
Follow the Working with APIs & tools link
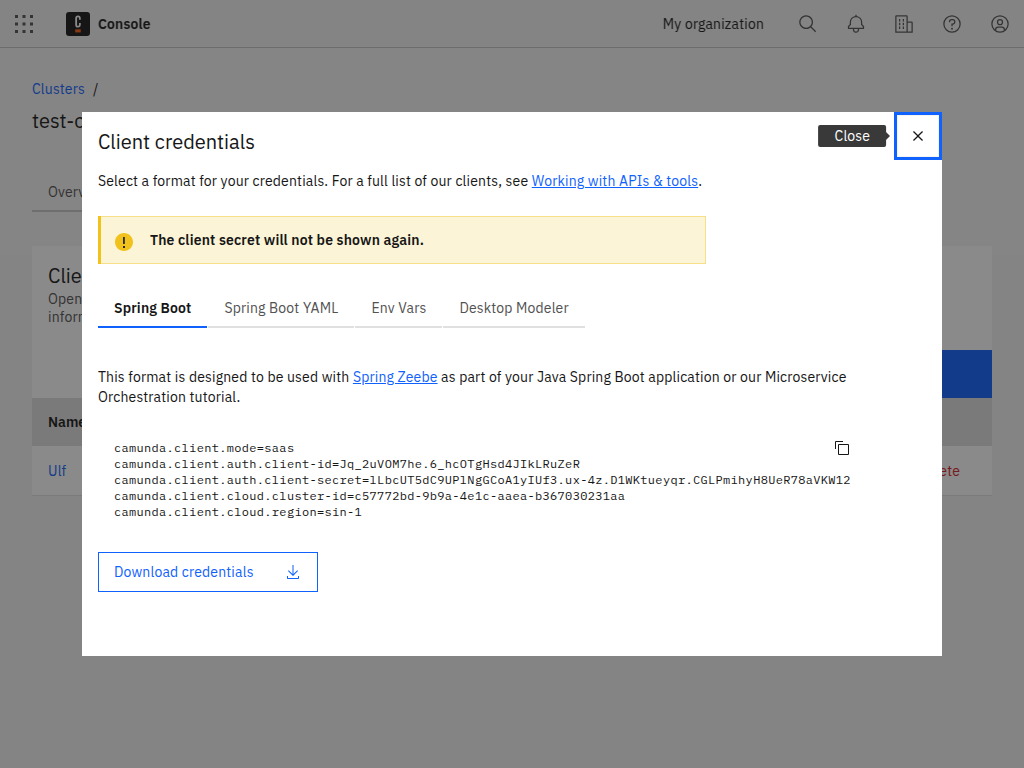pyautogui.click(x=615, y=181)
